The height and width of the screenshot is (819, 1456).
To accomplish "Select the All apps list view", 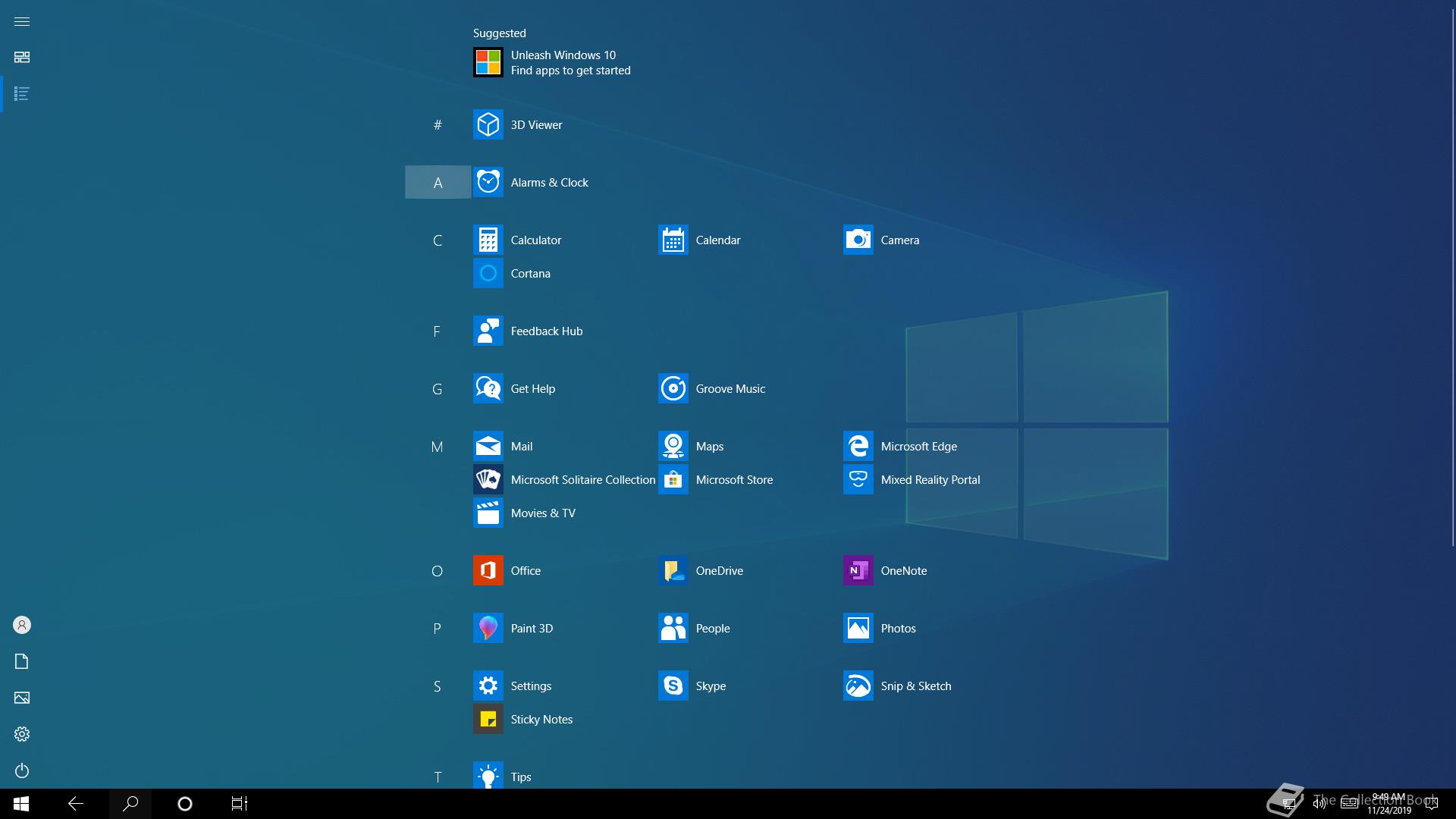I will coord(22,93).
